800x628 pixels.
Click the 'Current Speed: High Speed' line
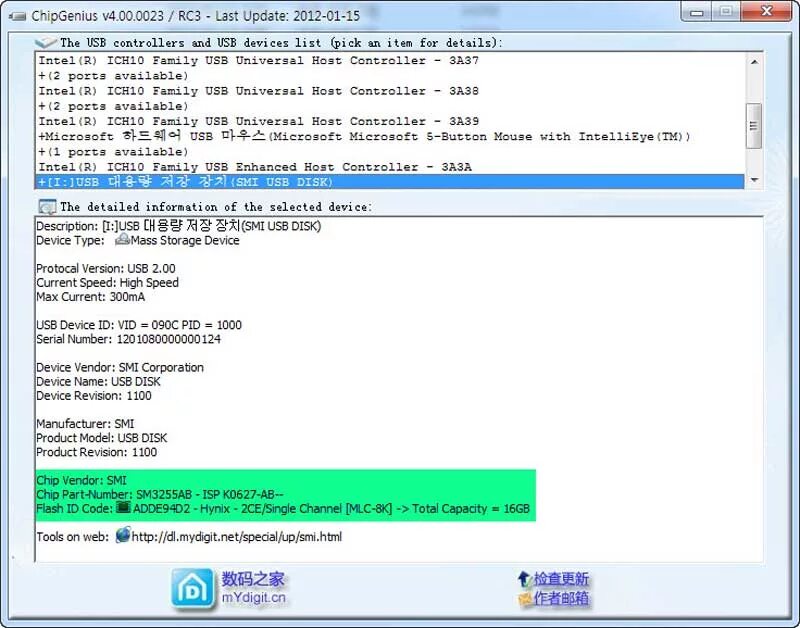coord(107,283)
